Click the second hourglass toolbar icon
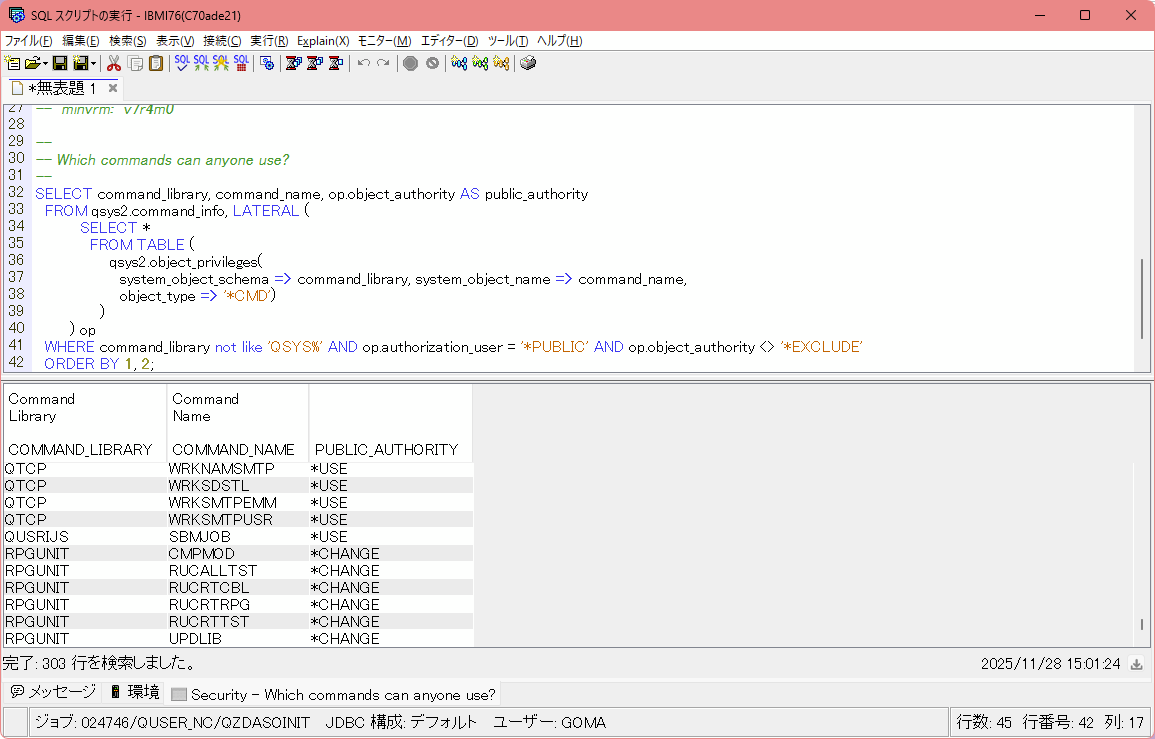Viewport: 1155px width, 739px height. (315, 63)
